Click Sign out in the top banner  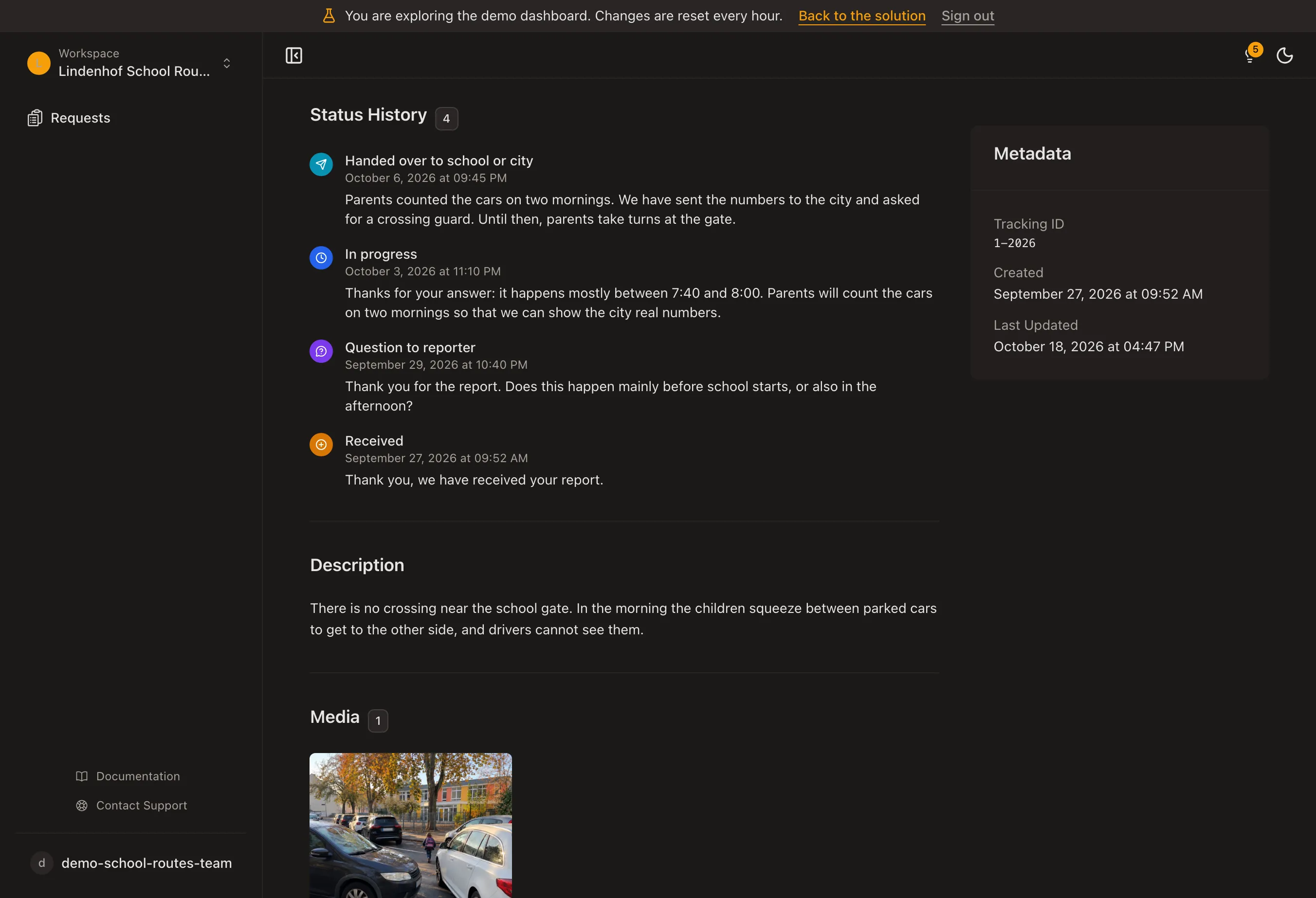coord(968,16)
